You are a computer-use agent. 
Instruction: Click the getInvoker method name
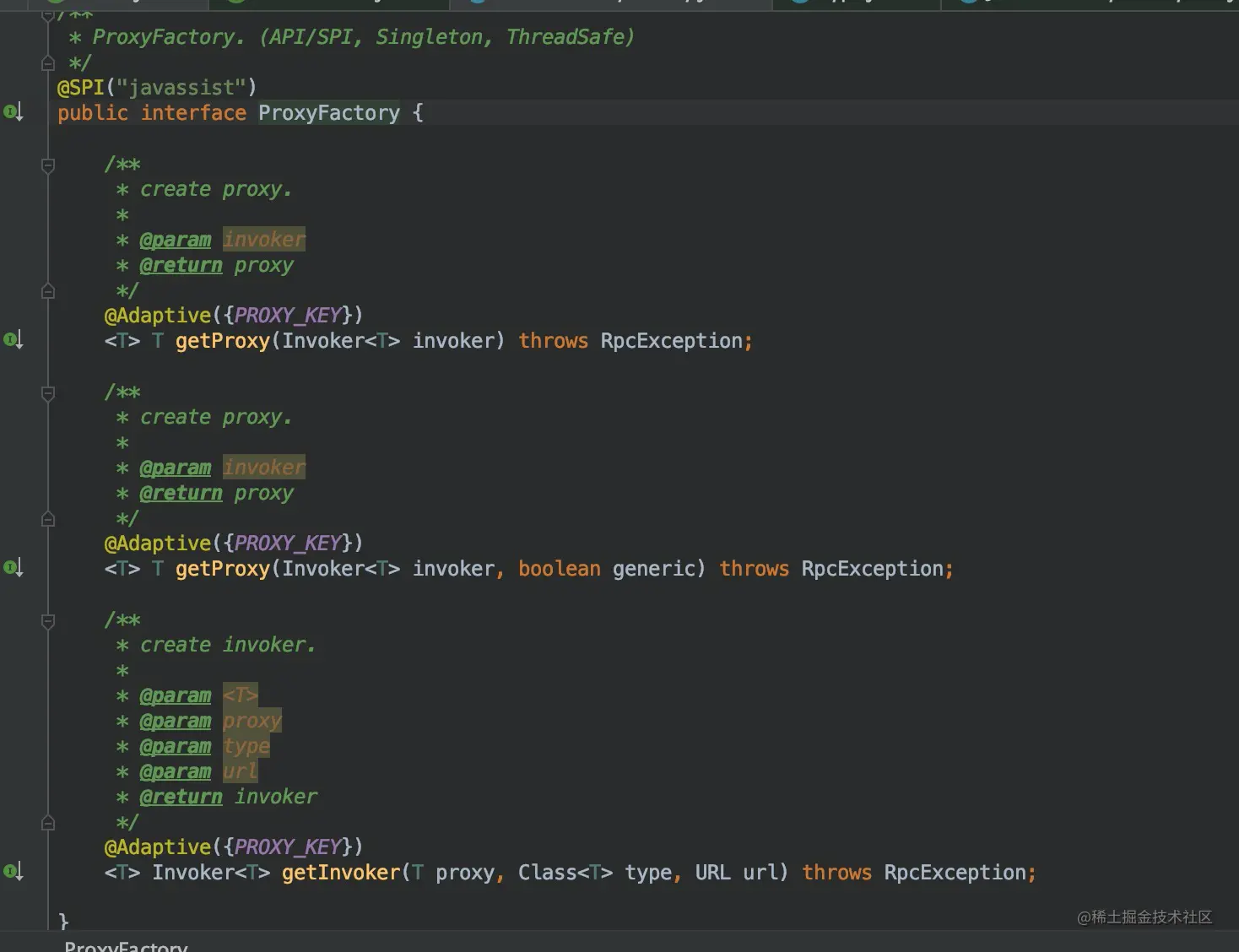(341, 873)
